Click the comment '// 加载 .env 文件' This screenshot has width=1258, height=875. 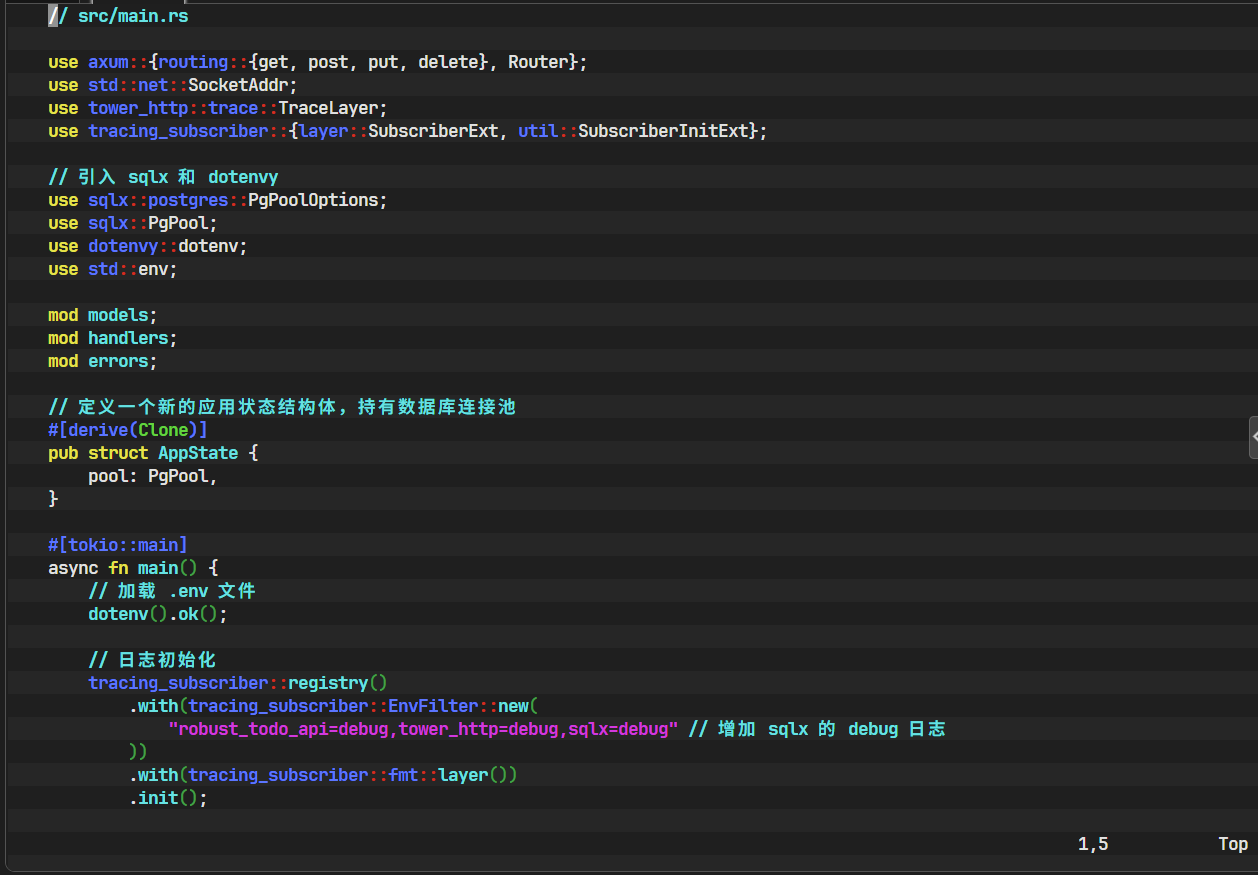(x=172, y=591)
